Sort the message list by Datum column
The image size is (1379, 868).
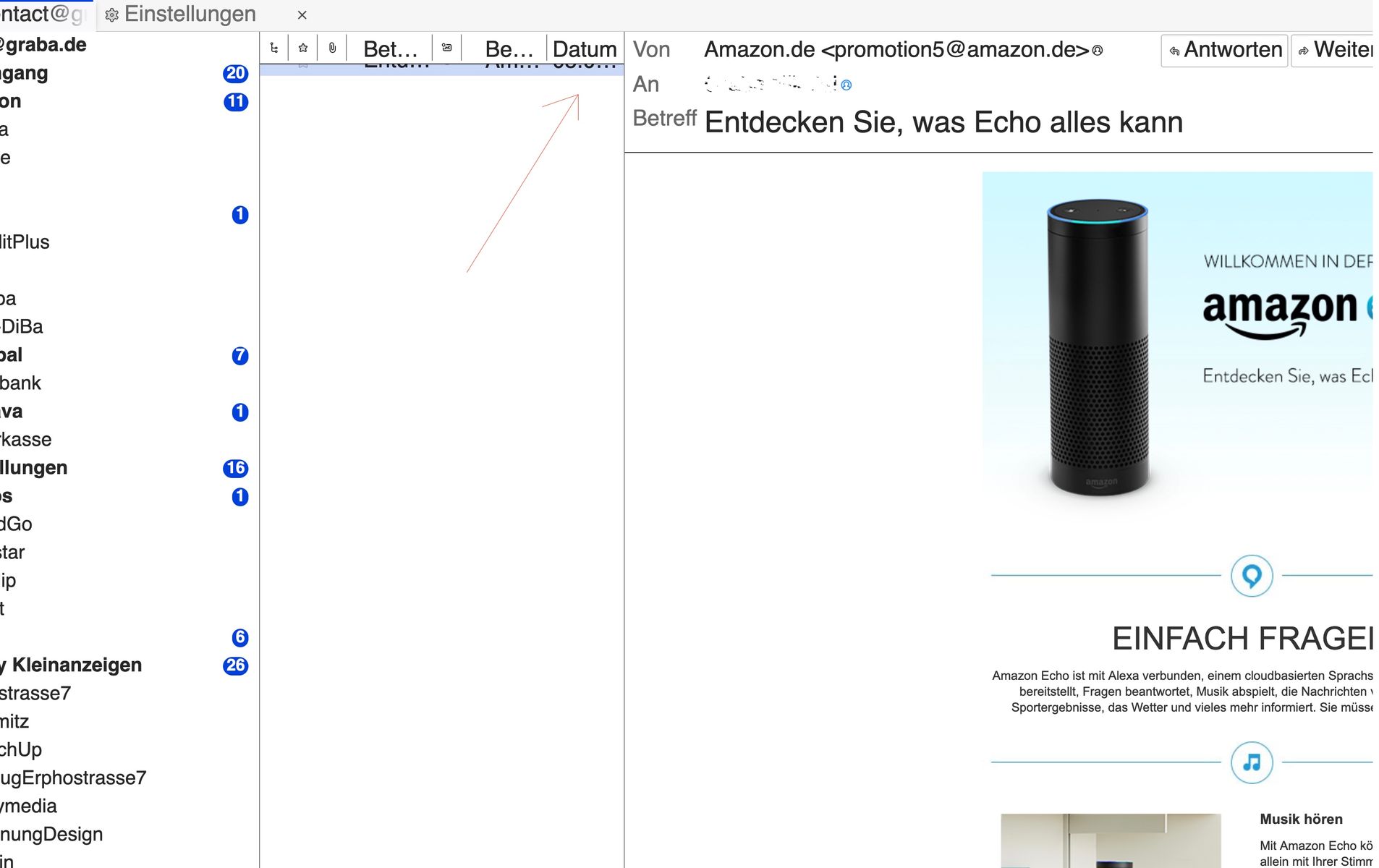click(584, 49)
